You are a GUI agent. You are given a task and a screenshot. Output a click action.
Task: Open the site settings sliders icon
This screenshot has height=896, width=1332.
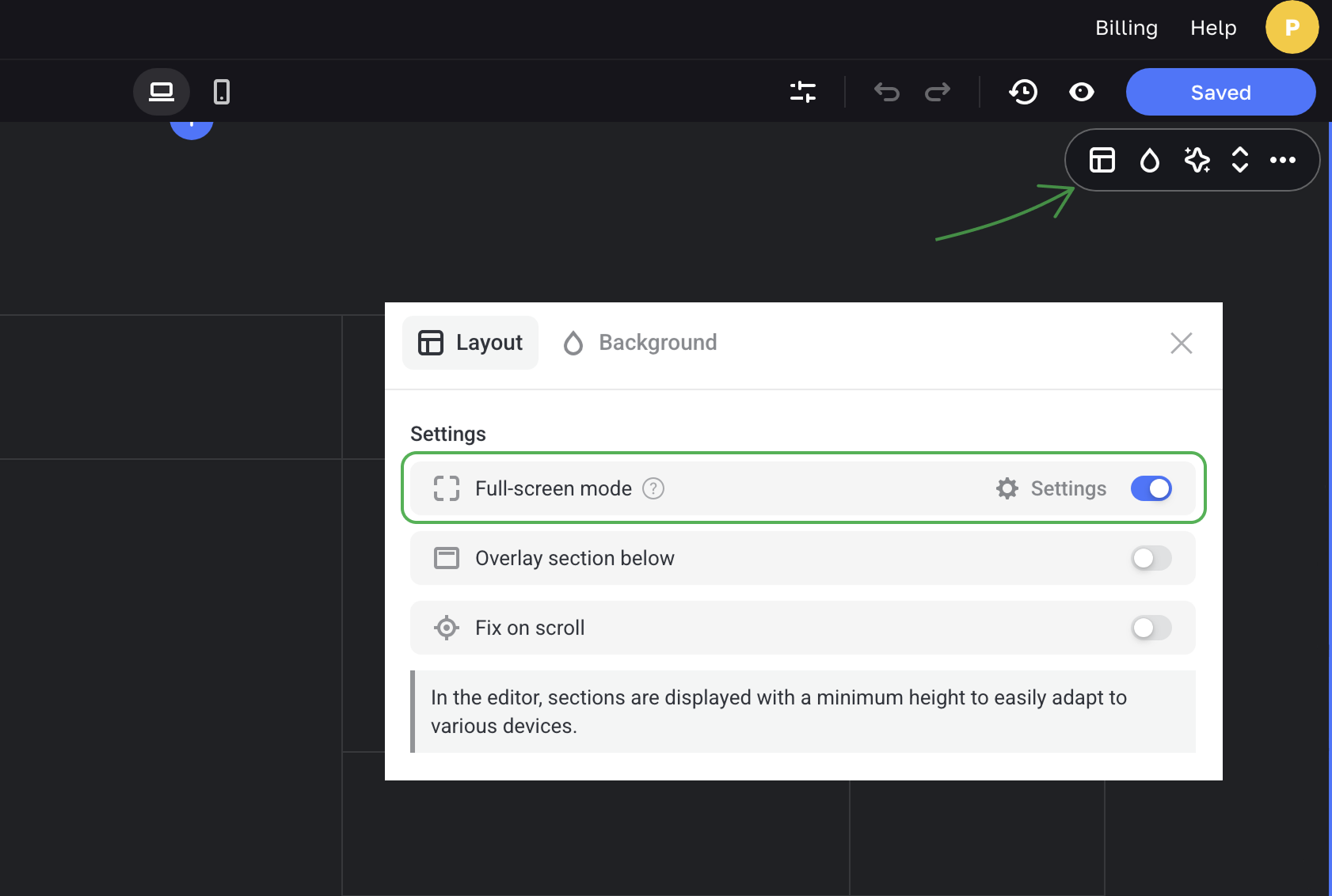coord(803,92)
